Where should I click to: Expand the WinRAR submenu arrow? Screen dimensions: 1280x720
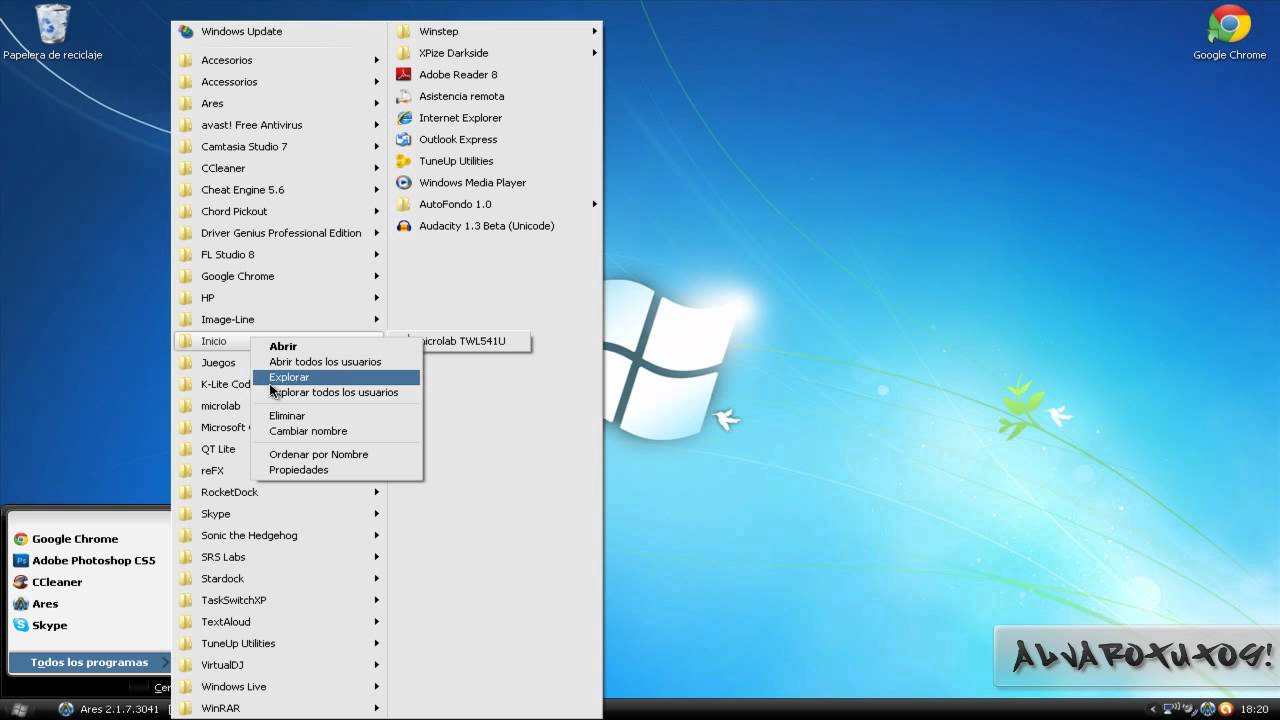[377, 708]
